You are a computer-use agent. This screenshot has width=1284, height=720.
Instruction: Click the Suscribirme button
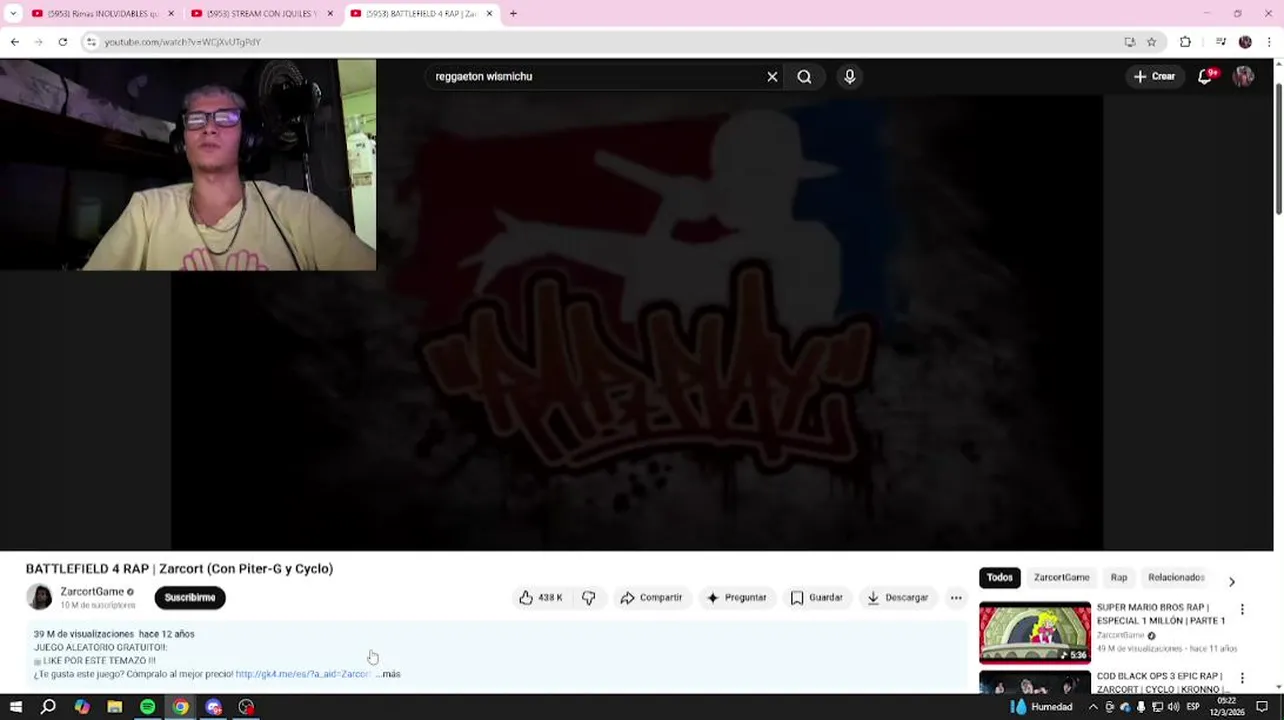[190, 598]
